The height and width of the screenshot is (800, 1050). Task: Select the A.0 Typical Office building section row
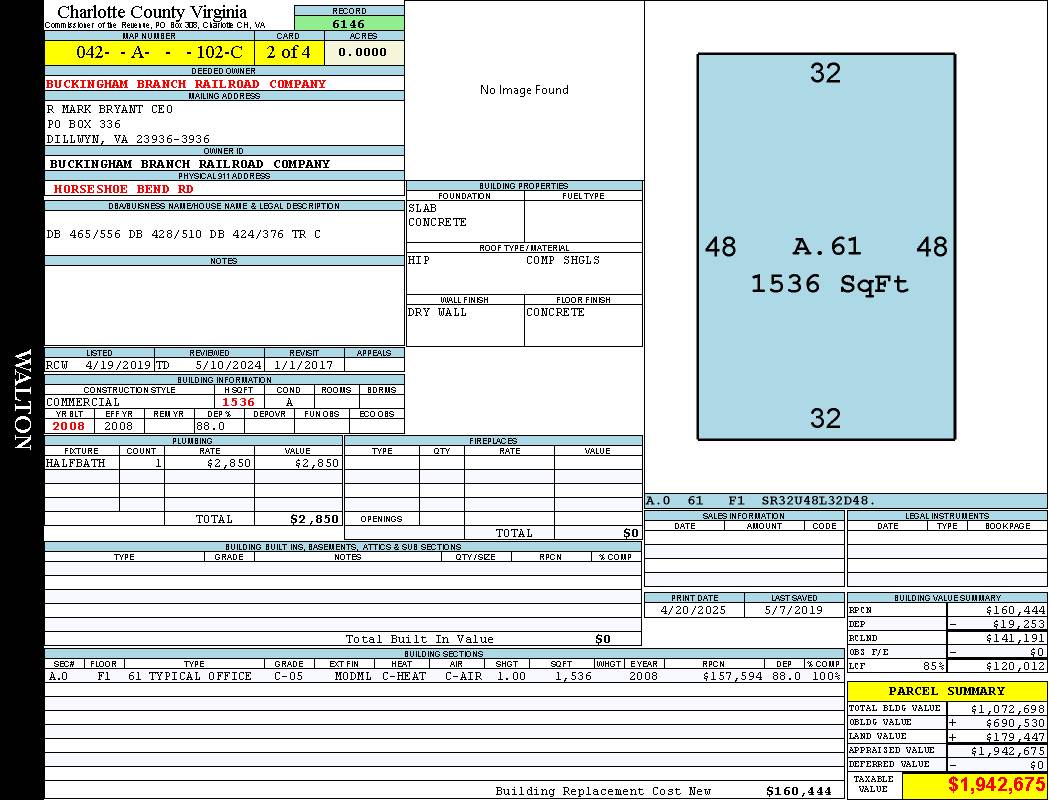pos(445,676)
